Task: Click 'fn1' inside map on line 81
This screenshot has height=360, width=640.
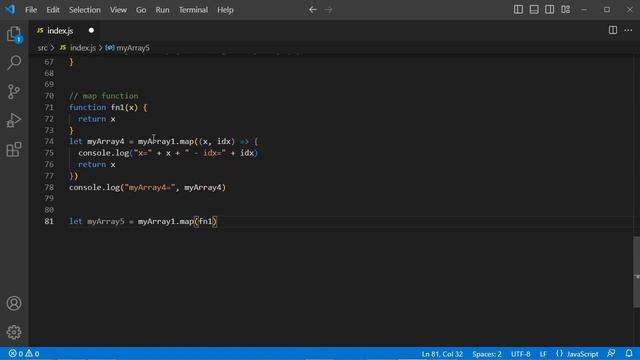Action: click(x=206, y=221)
